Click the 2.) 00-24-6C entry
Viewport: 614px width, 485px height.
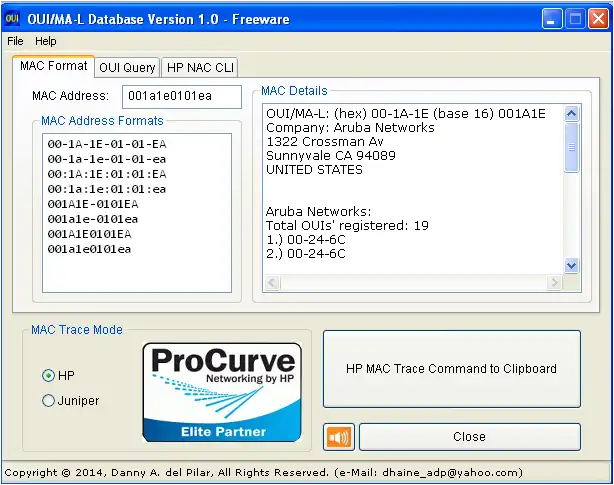click(x=306, y=254)
